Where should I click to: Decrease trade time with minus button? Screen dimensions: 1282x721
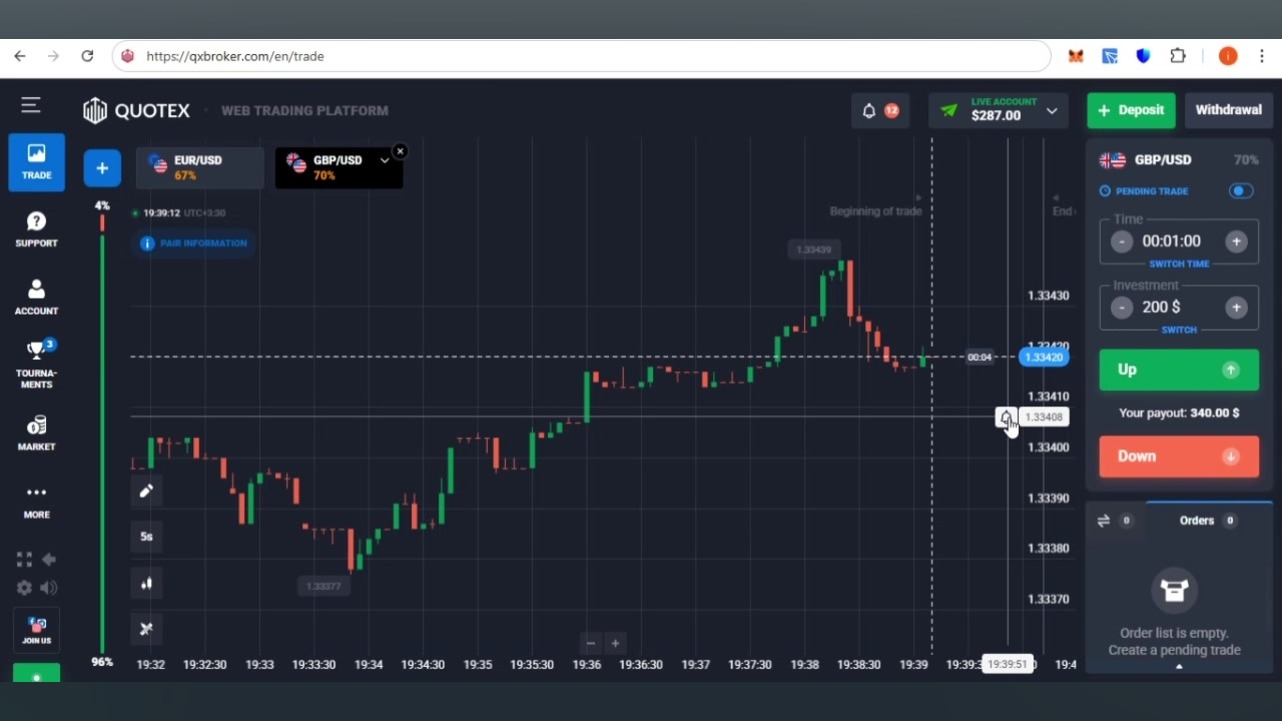[x=1122, y=241]
